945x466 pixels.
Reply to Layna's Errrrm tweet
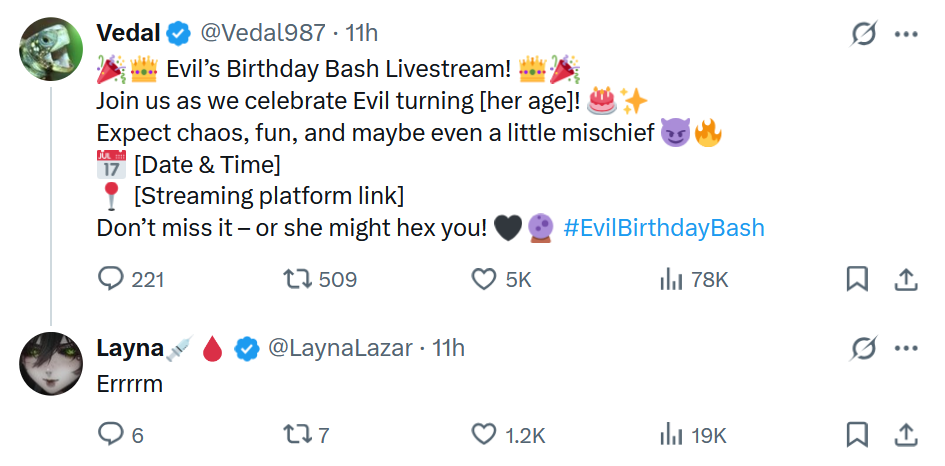[110, 434]
